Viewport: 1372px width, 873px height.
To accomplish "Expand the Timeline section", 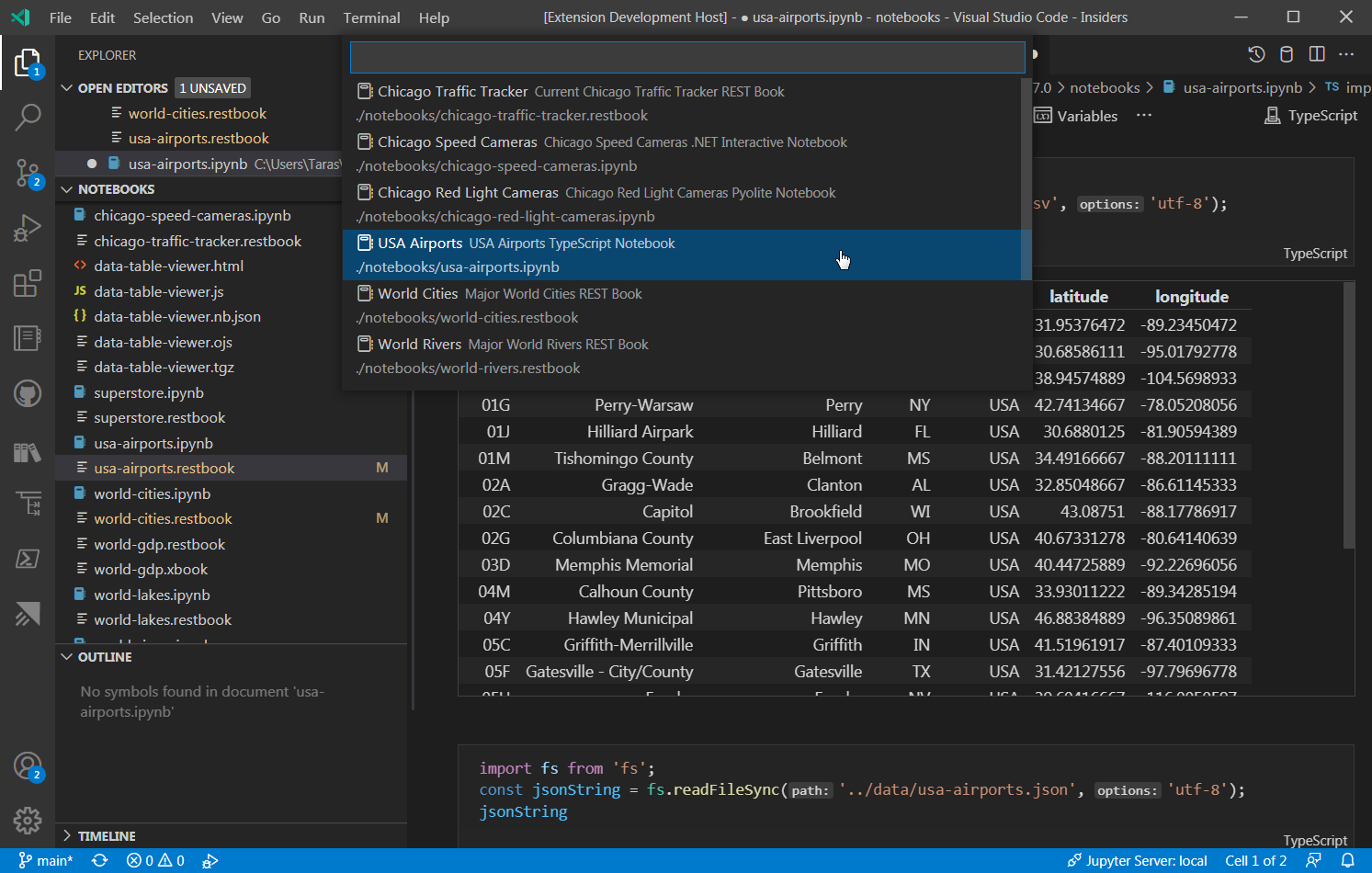I will [x=66, y=836].
